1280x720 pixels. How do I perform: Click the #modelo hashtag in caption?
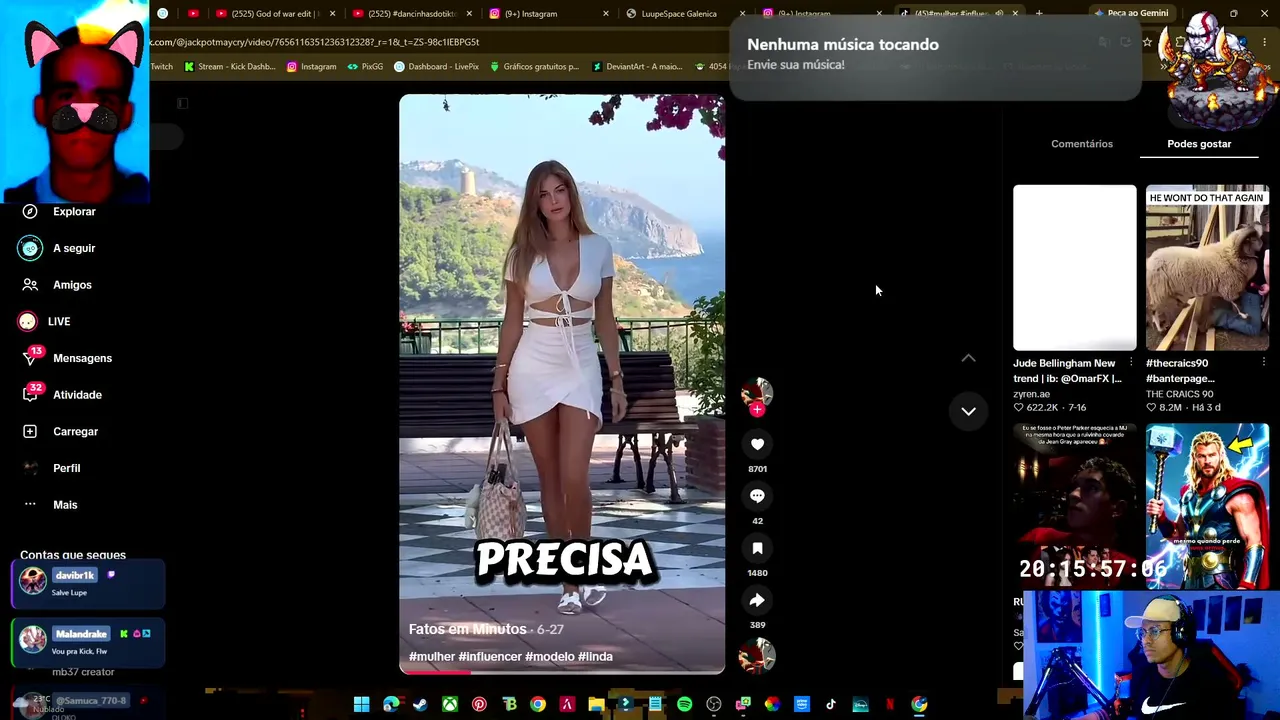[x=550, y=657]
